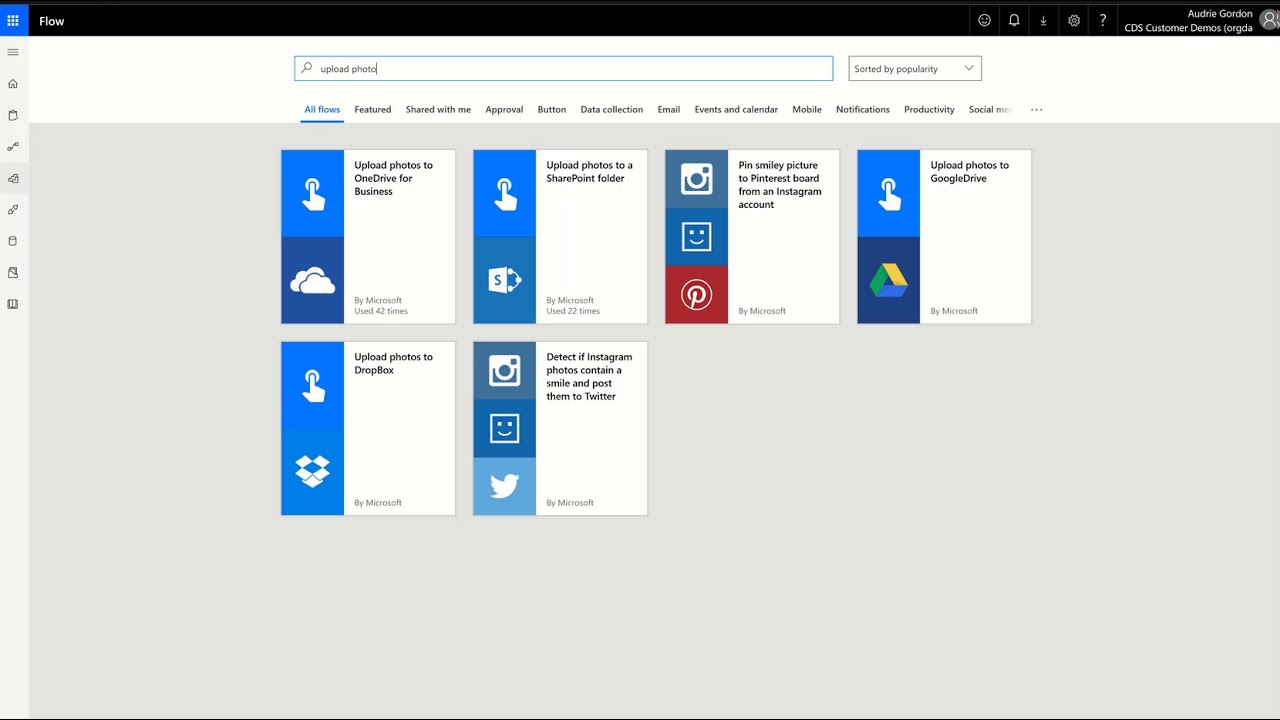Viewport: 1280px width, 720px height.
Task: Open the Approval category tab
Action: click(504, 110)
